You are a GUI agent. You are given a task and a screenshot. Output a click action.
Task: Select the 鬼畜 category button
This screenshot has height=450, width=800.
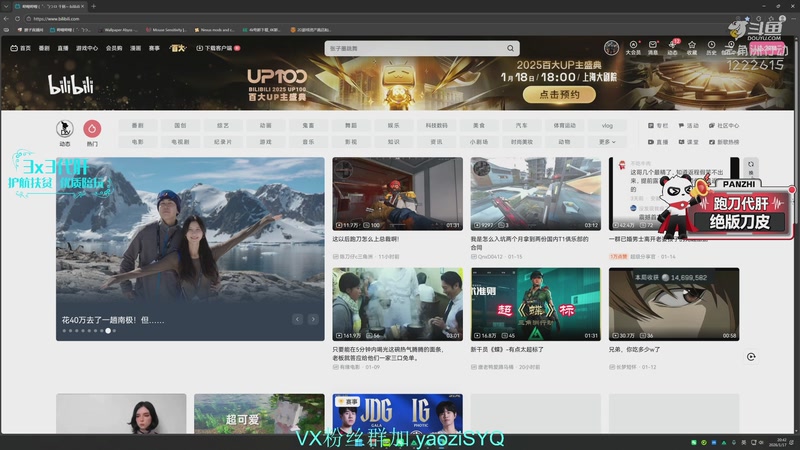(308, 126)
